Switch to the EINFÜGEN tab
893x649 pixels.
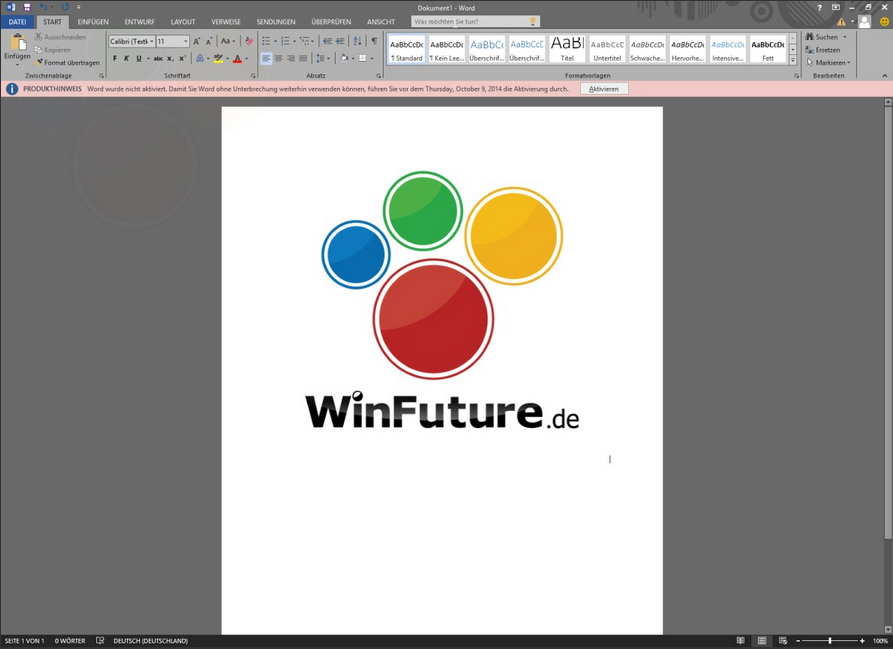(93, 22)
